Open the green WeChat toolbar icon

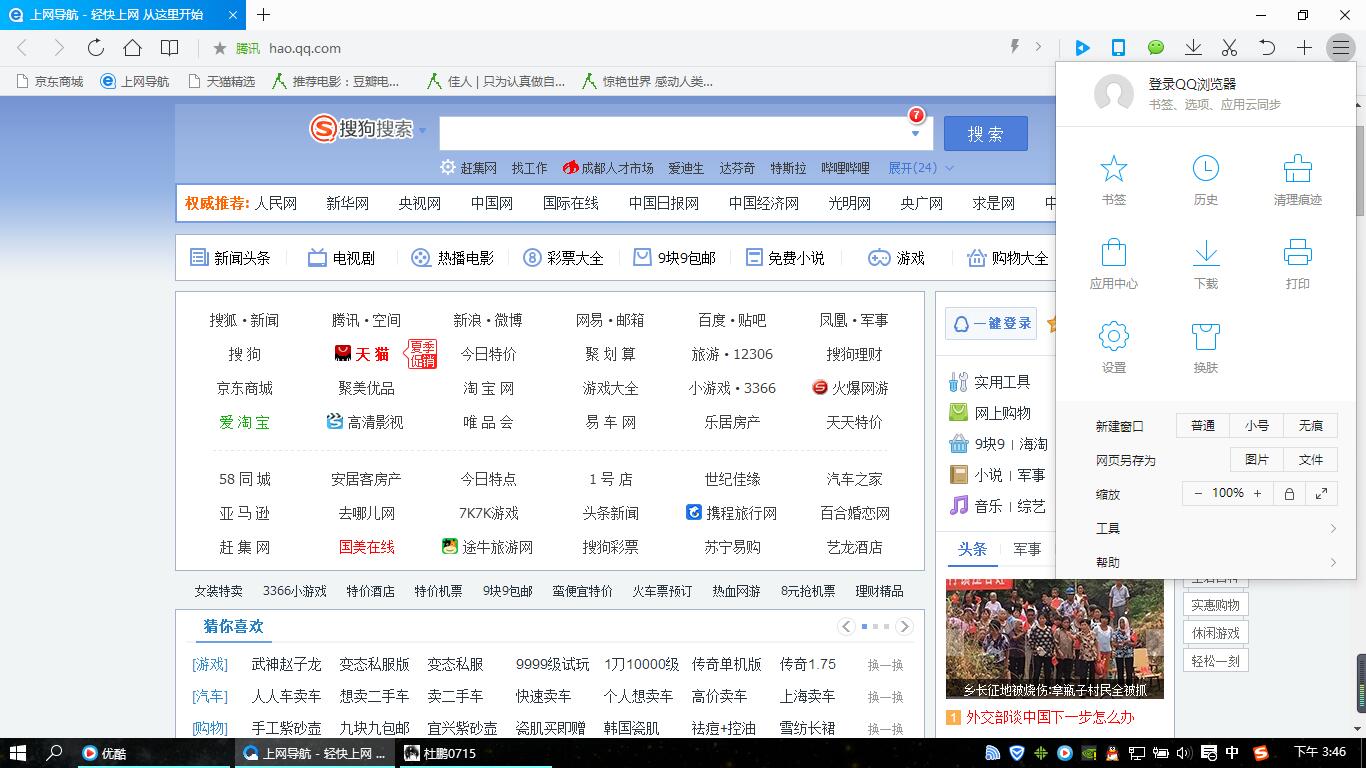pos(1156,47)
